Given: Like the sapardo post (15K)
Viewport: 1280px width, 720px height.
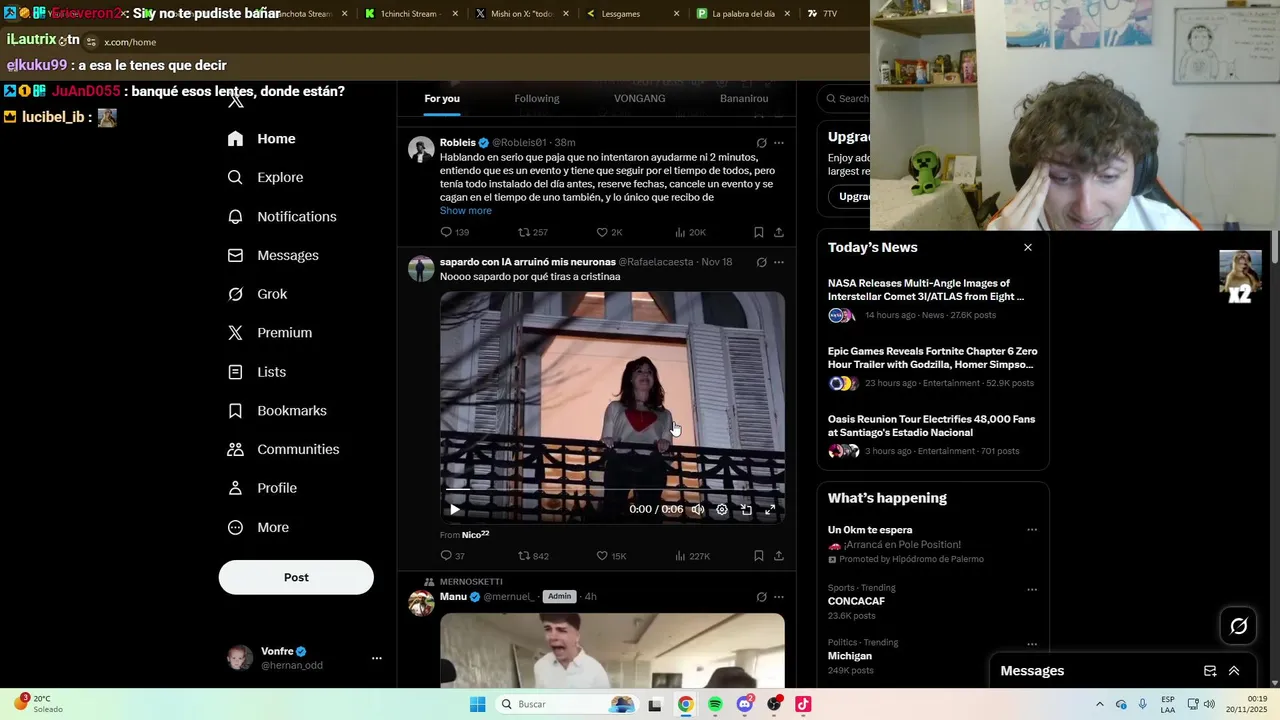Looking at the screenshot, I should 611,556.
